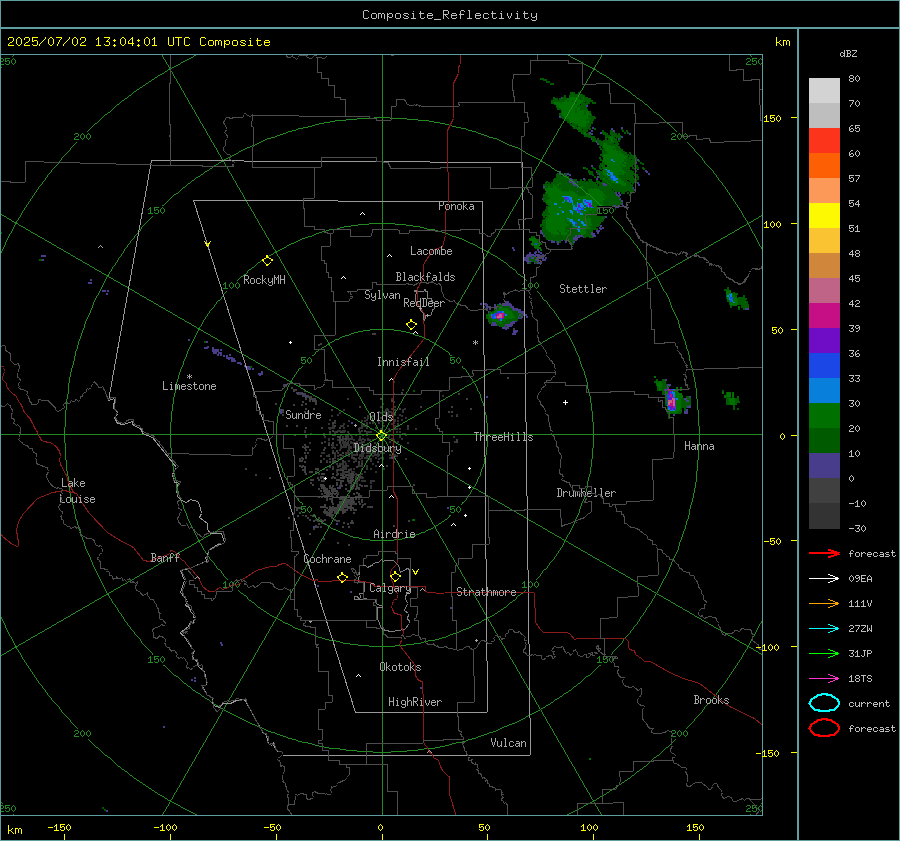This screenshot has width=900, height=841.
Task: Click the asterisk marker above Limestone
Action: pyautogui.click(x=189, y=377)
